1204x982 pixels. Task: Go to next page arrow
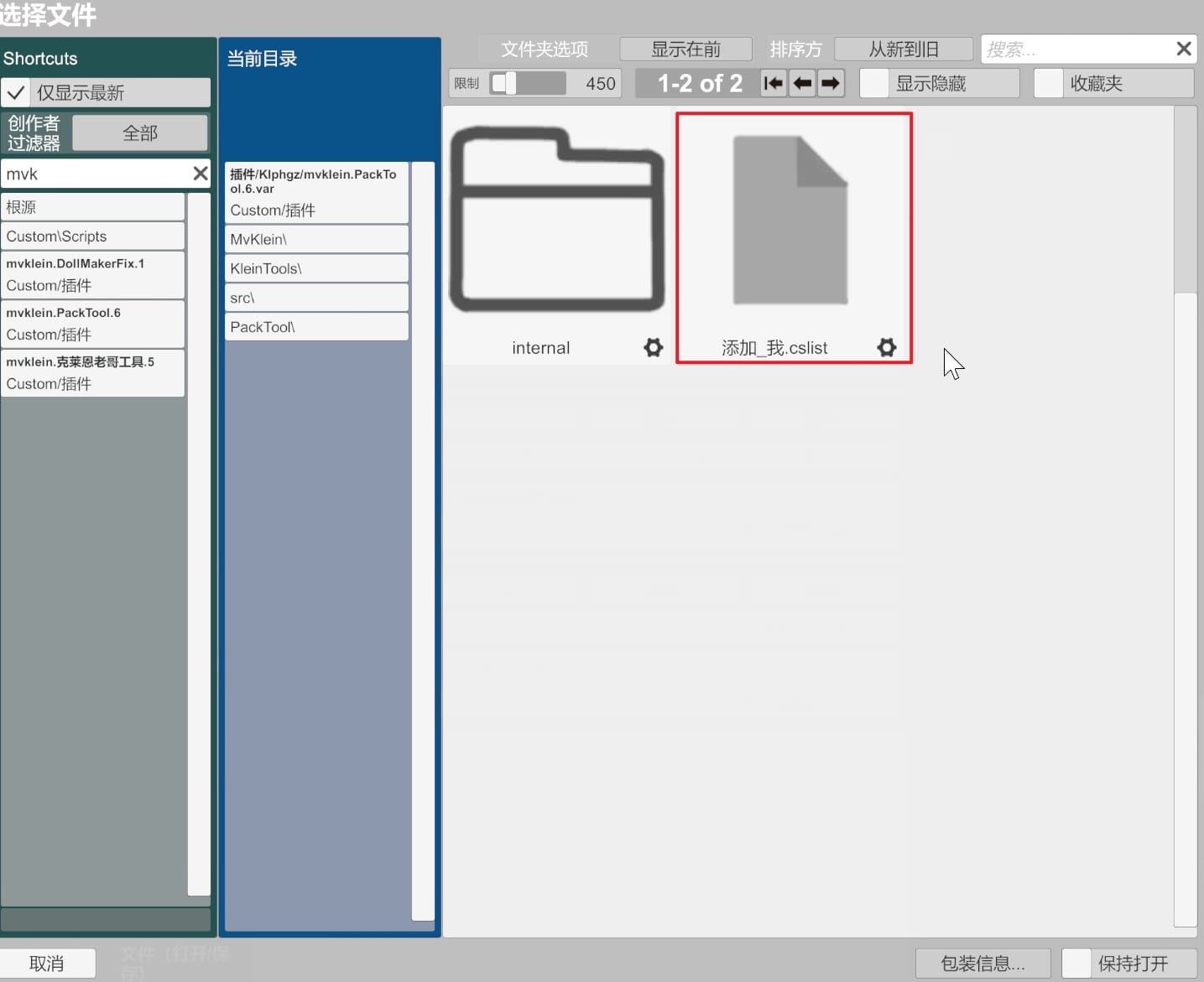(x=831, y=83)
